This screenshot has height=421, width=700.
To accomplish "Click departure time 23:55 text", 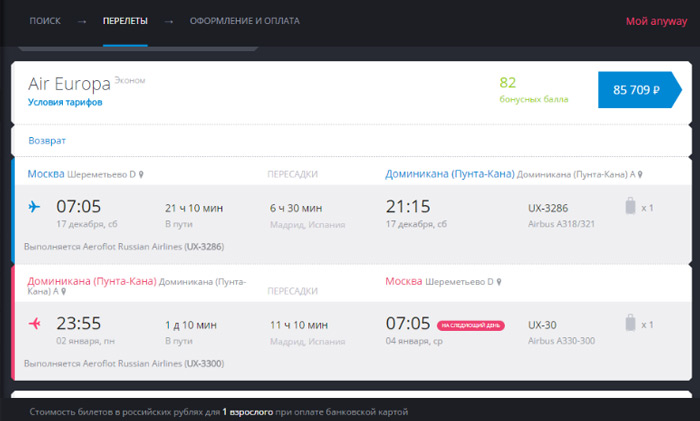I will click(79, 323).
